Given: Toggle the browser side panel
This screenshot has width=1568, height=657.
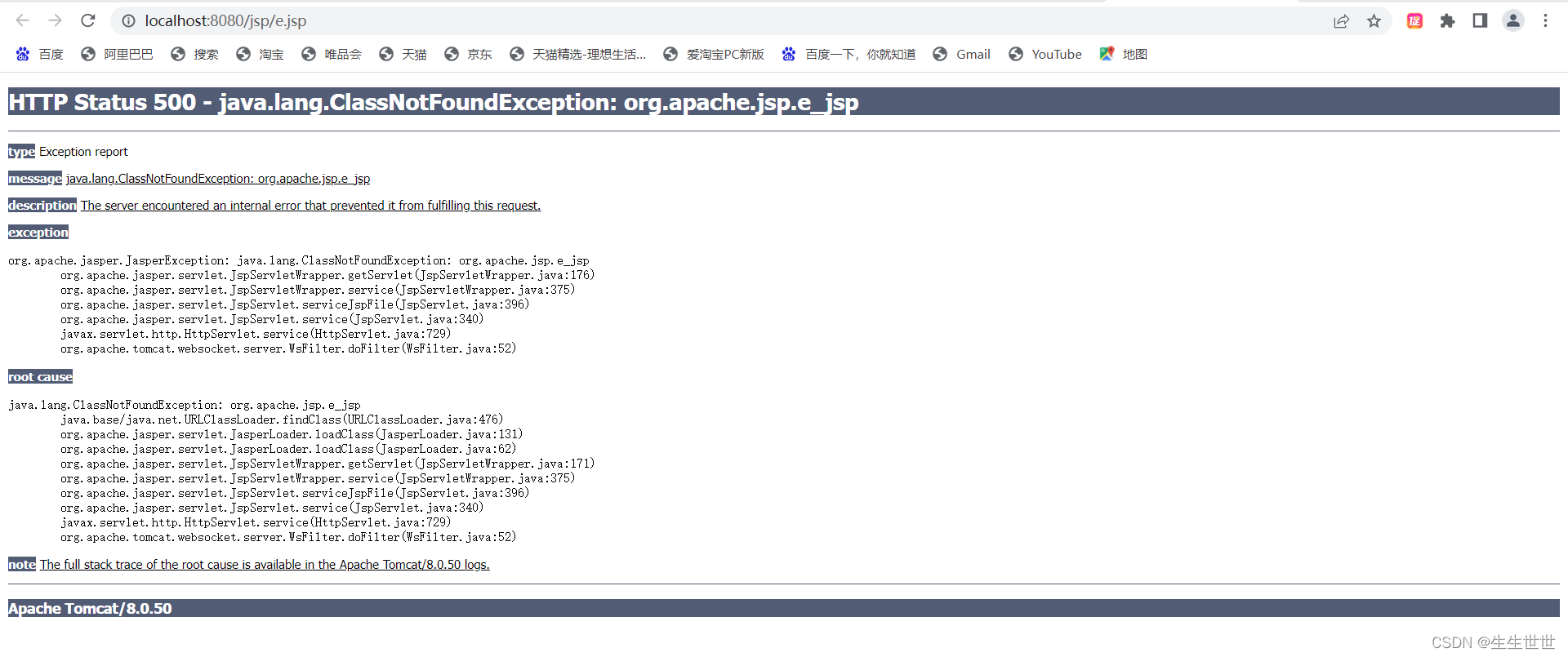Looking at the screenshot, I should click(x=1480, y=21).
